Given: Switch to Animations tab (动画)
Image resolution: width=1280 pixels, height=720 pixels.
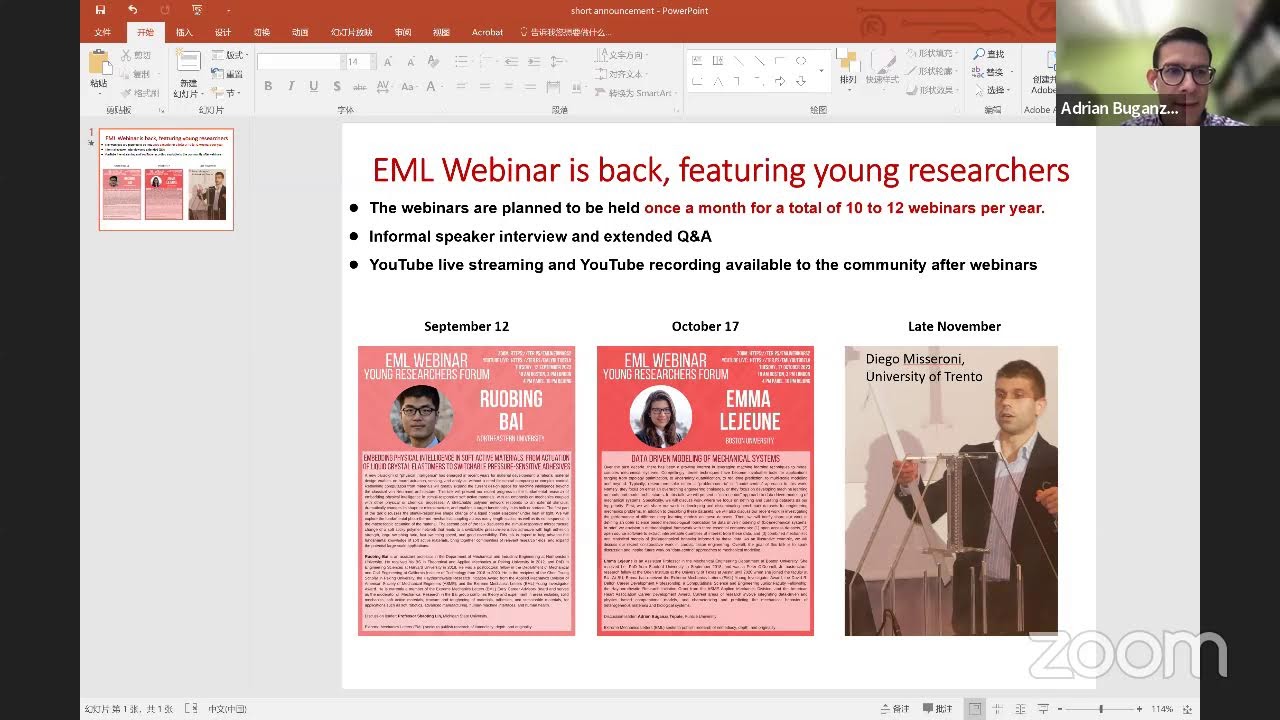Looking at the screenshot, I should click(300, 32).
